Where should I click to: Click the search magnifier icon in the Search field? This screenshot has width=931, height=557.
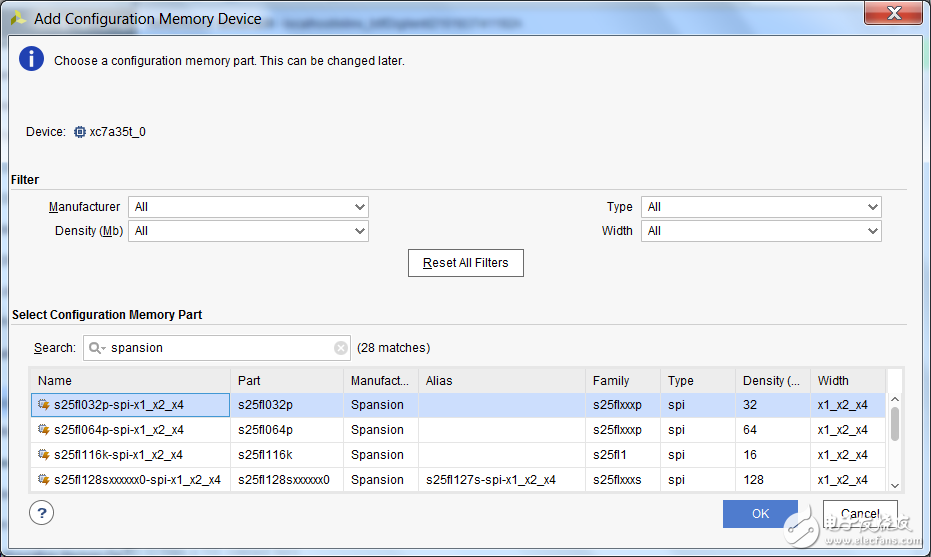pyautogui.click(x=96, y=348)
